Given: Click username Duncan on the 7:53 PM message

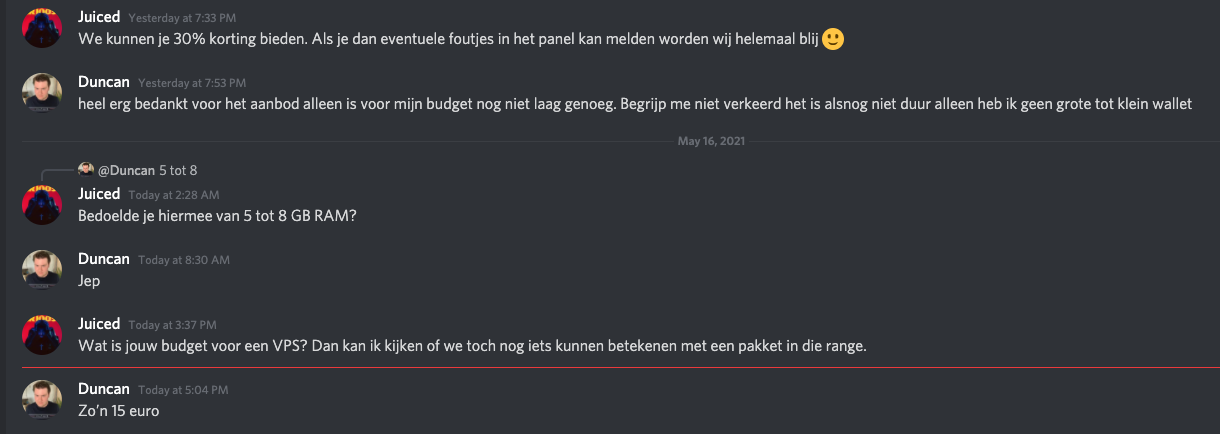Looking at the screenshot, I should [x=104, y=82].
